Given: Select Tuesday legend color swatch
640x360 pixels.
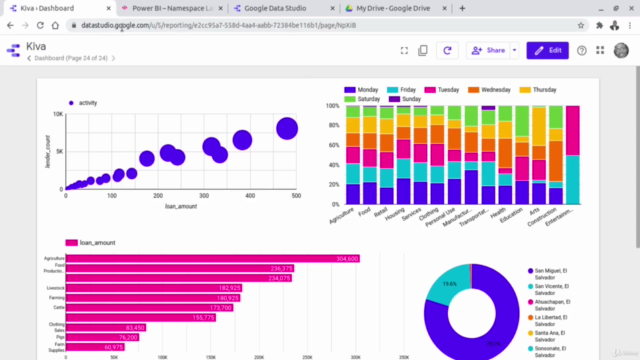Looking at the screenshot, I should click(x=430, y=90).
